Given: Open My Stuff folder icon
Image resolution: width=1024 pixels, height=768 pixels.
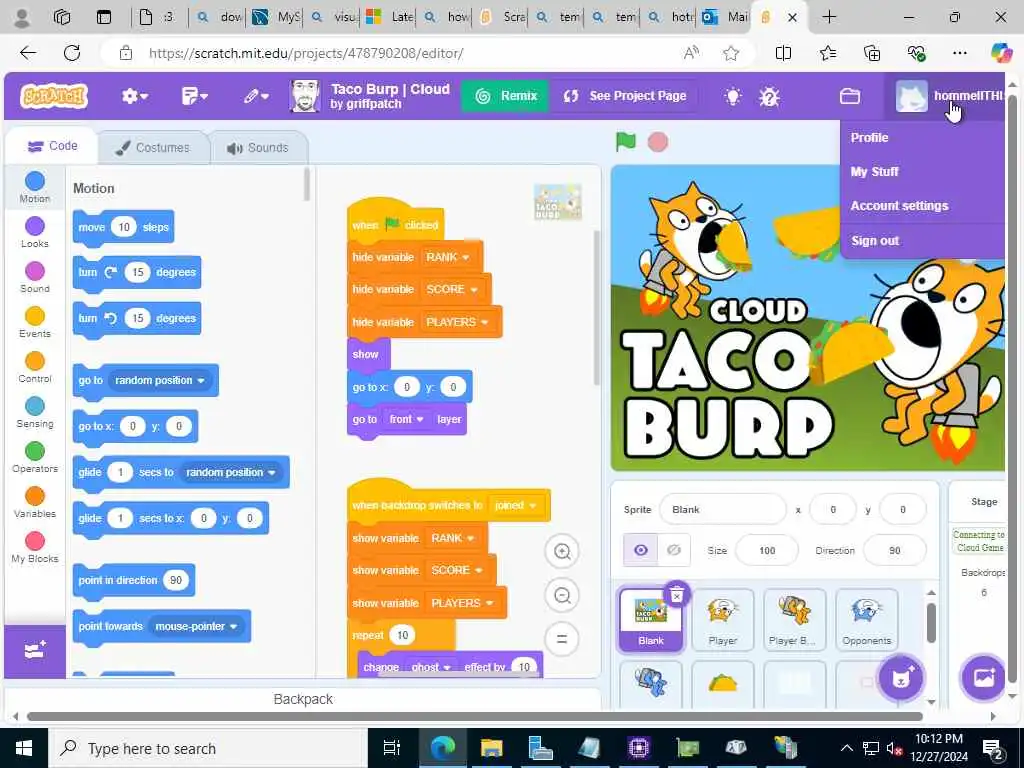Looking at the screenshot, I should (x=850, y=97).
